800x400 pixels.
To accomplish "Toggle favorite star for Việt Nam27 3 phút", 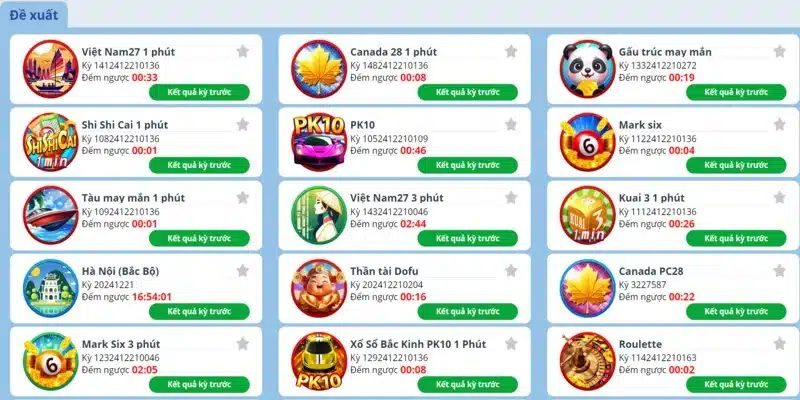I will coord(511,197).
